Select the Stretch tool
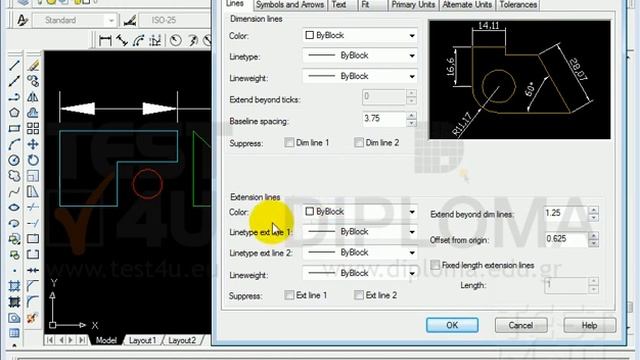The height and width of the screenshot is (360, 640). point(33,191)
